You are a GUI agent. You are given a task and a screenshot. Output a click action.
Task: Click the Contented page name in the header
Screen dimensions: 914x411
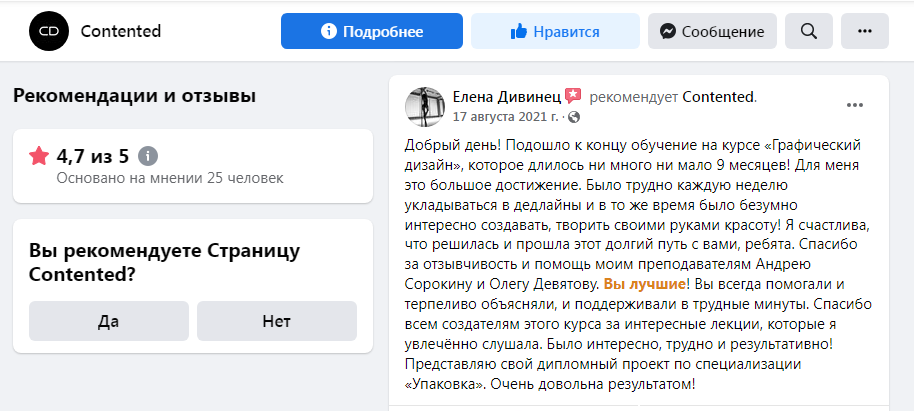120,31
